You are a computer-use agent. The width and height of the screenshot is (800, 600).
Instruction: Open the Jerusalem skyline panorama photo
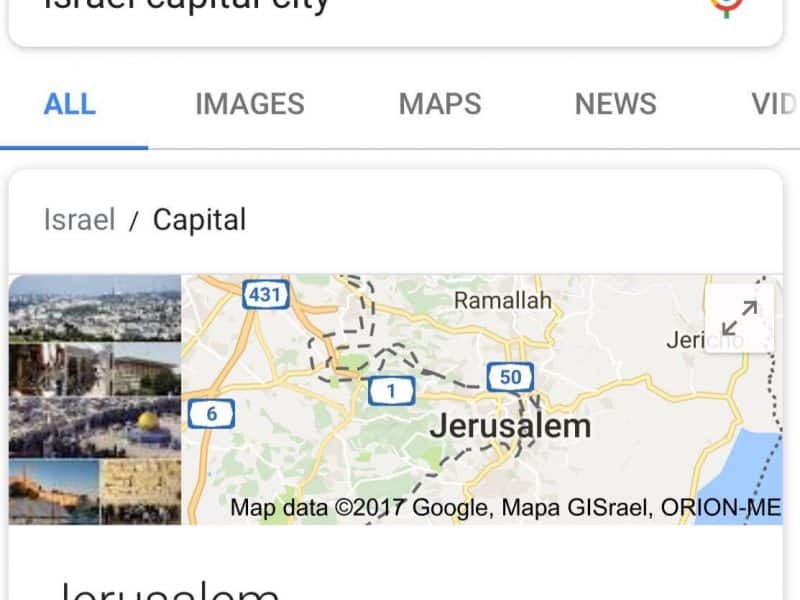(x=95, y=308)
